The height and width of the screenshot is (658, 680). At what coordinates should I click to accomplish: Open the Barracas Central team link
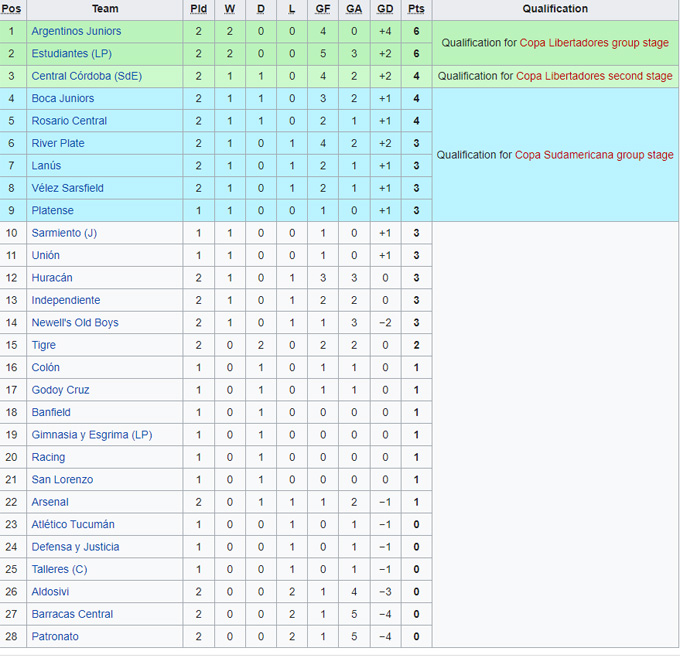point(72,614)
